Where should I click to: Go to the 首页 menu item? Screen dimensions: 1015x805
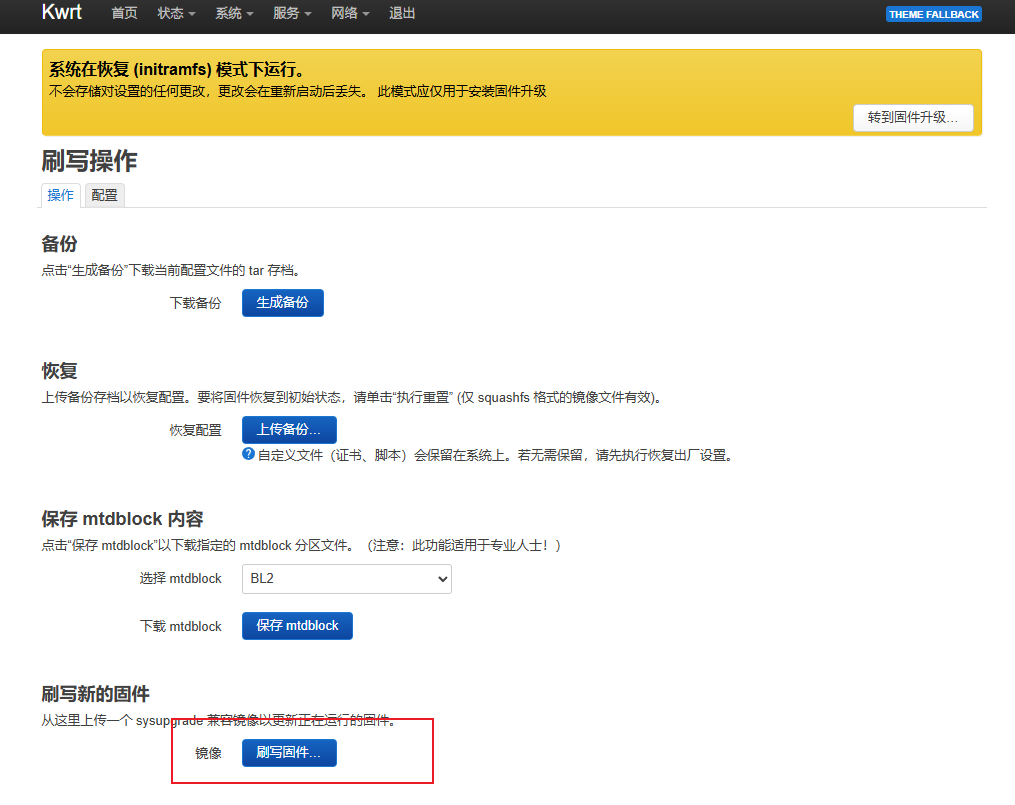[x=125, y=14]
